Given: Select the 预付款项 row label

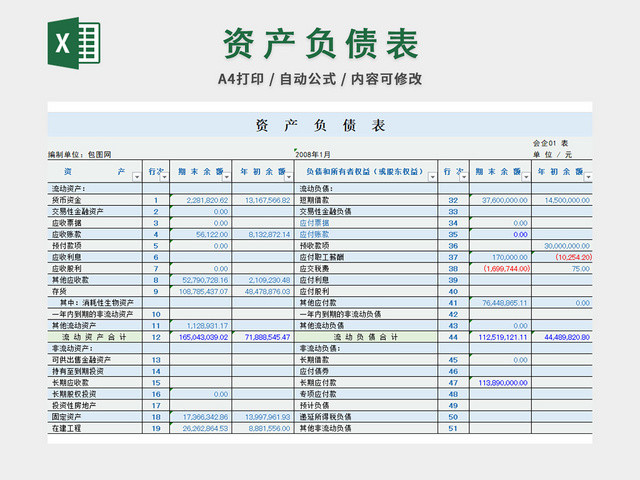Looking at the screenshot, I should point(67,246).
